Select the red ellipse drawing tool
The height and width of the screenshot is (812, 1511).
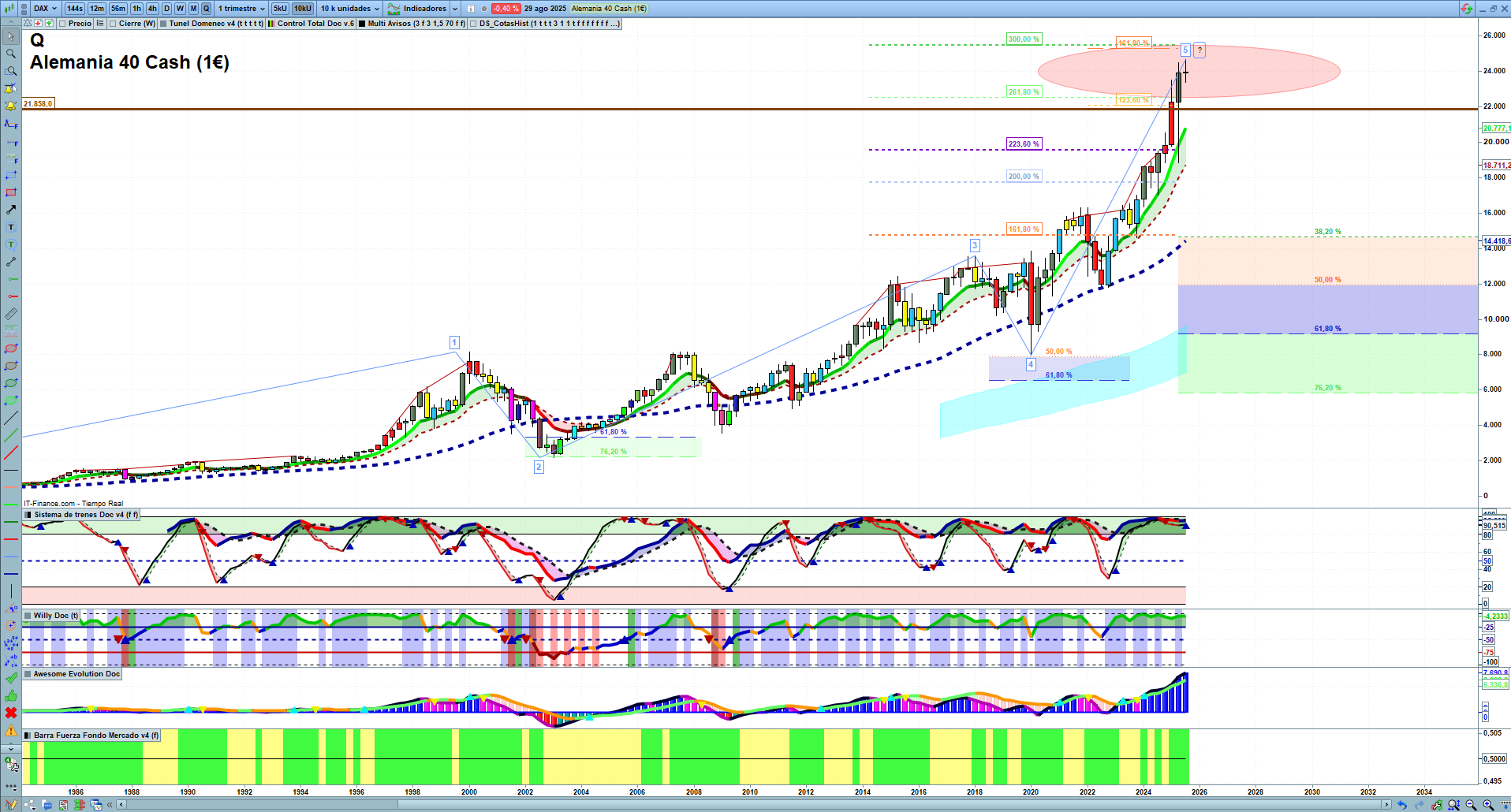11,348
